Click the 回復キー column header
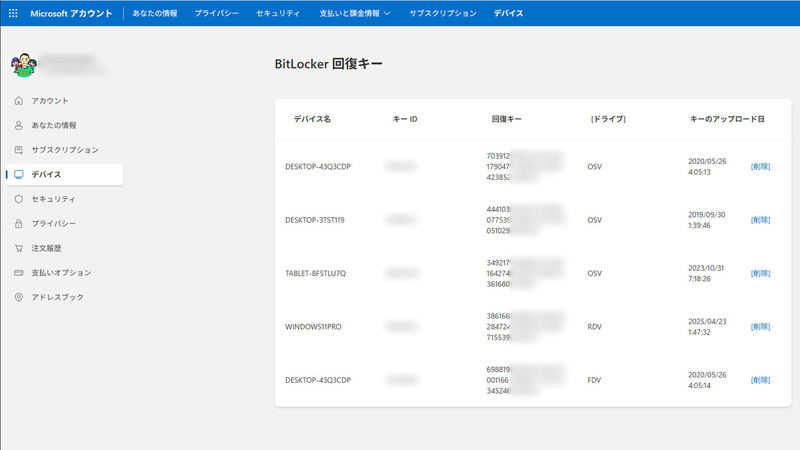Screen dimensions: 800x450 point(507,119)
